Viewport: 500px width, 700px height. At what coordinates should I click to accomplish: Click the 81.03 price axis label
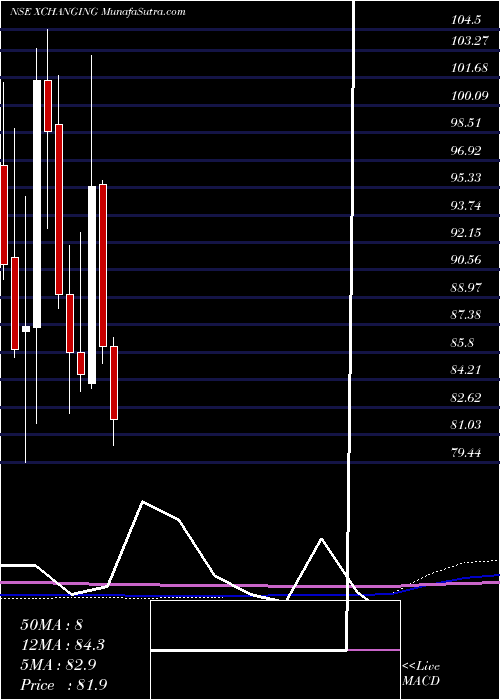466,425
